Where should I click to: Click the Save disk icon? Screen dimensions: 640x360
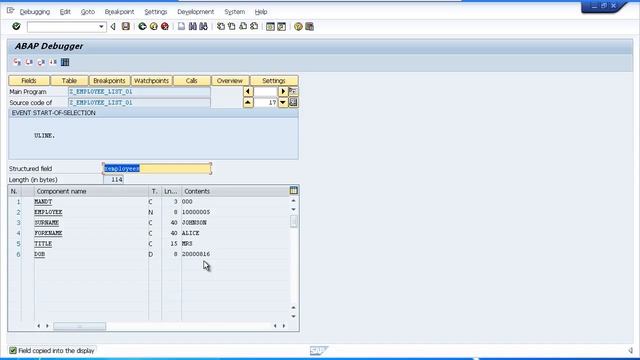click(126, 27)
